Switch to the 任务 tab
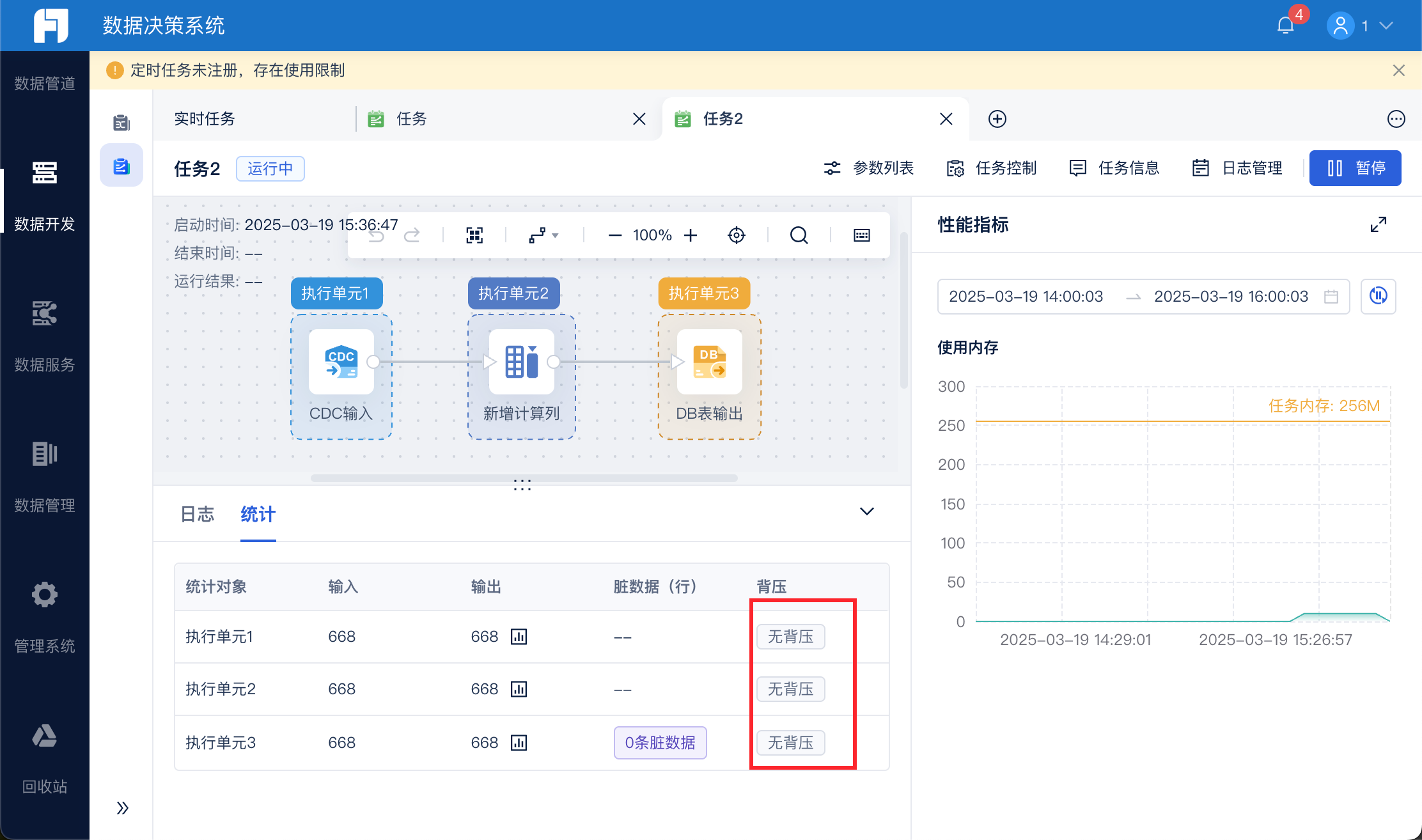Screen dimensions: 1422x840 411,119
